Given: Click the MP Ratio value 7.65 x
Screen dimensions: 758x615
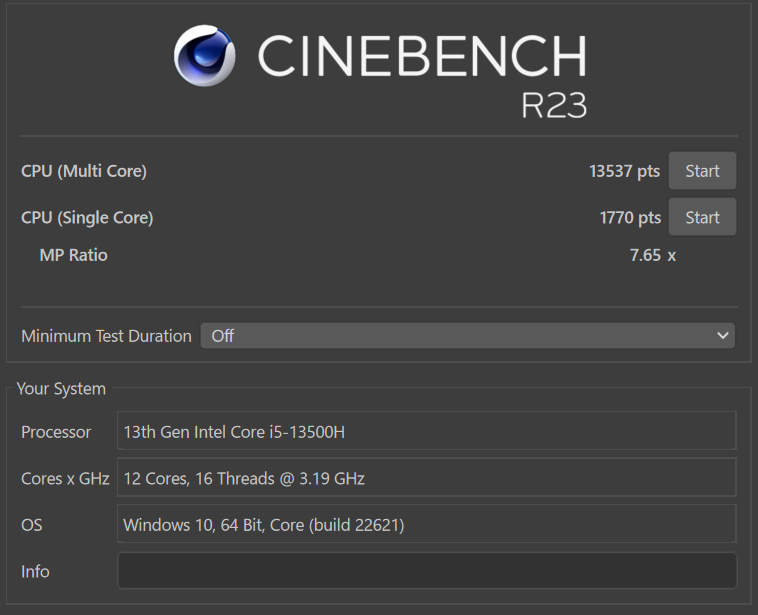Looking at the screenshot, I should pos(653,255).
